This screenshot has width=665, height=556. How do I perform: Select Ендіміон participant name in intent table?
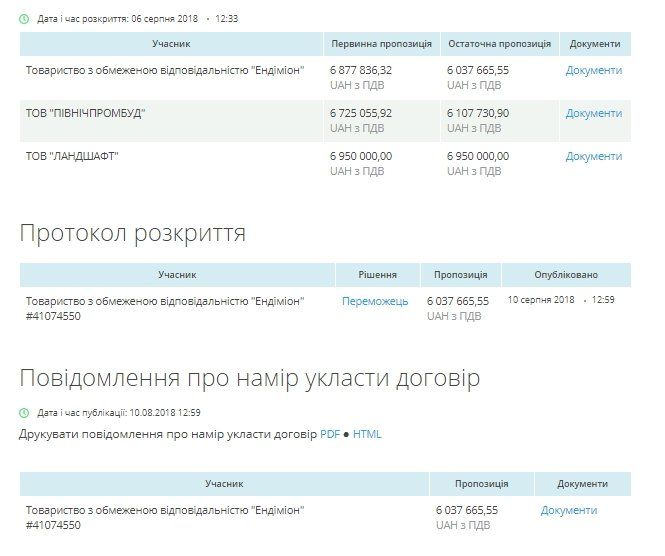tap(165, 510)
